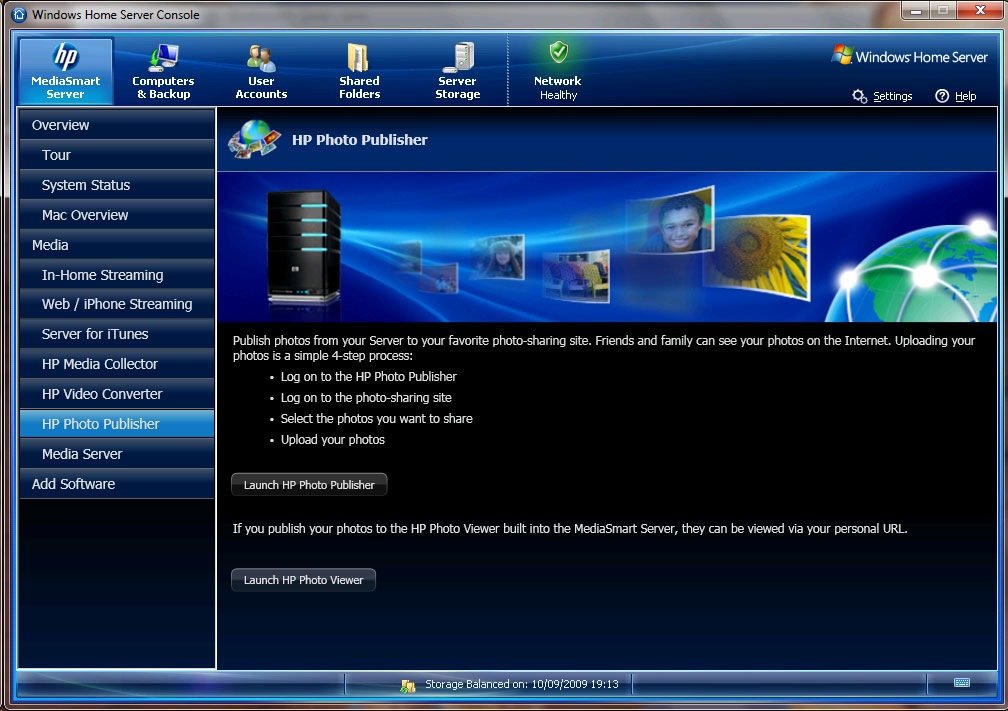Open the Overview section
Image resolution: width=1008 pixels, height=711 pixels.
pyautogui.click(x=116, y=125)
